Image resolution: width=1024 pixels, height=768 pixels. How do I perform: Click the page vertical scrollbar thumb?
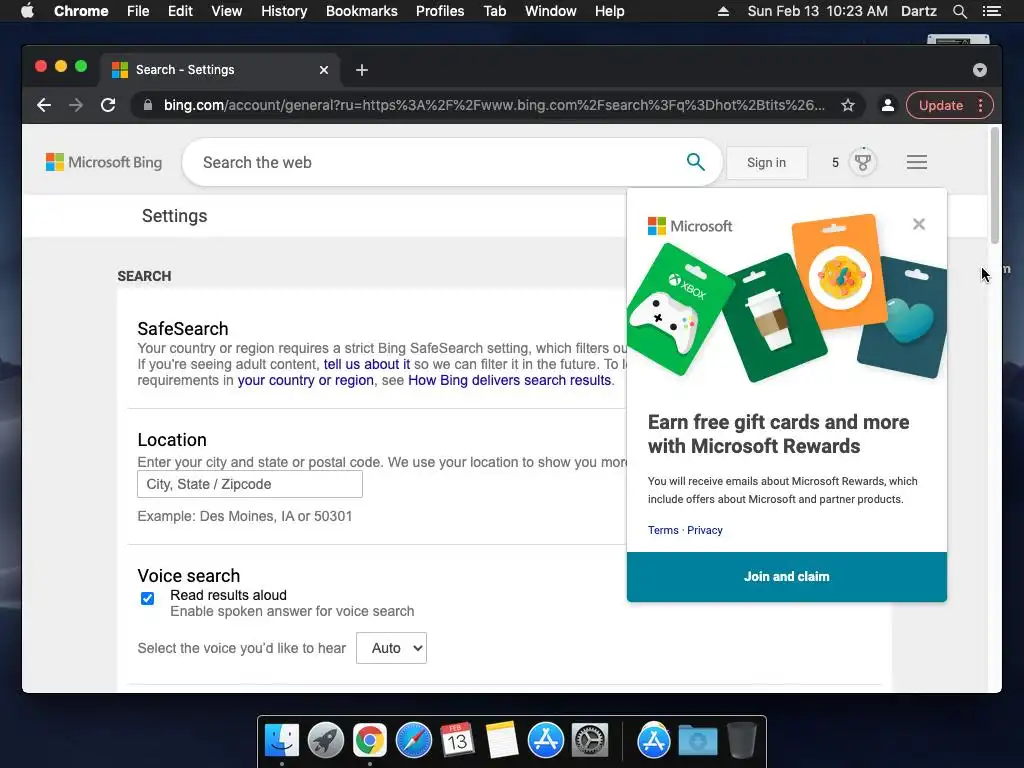point(995,185)
